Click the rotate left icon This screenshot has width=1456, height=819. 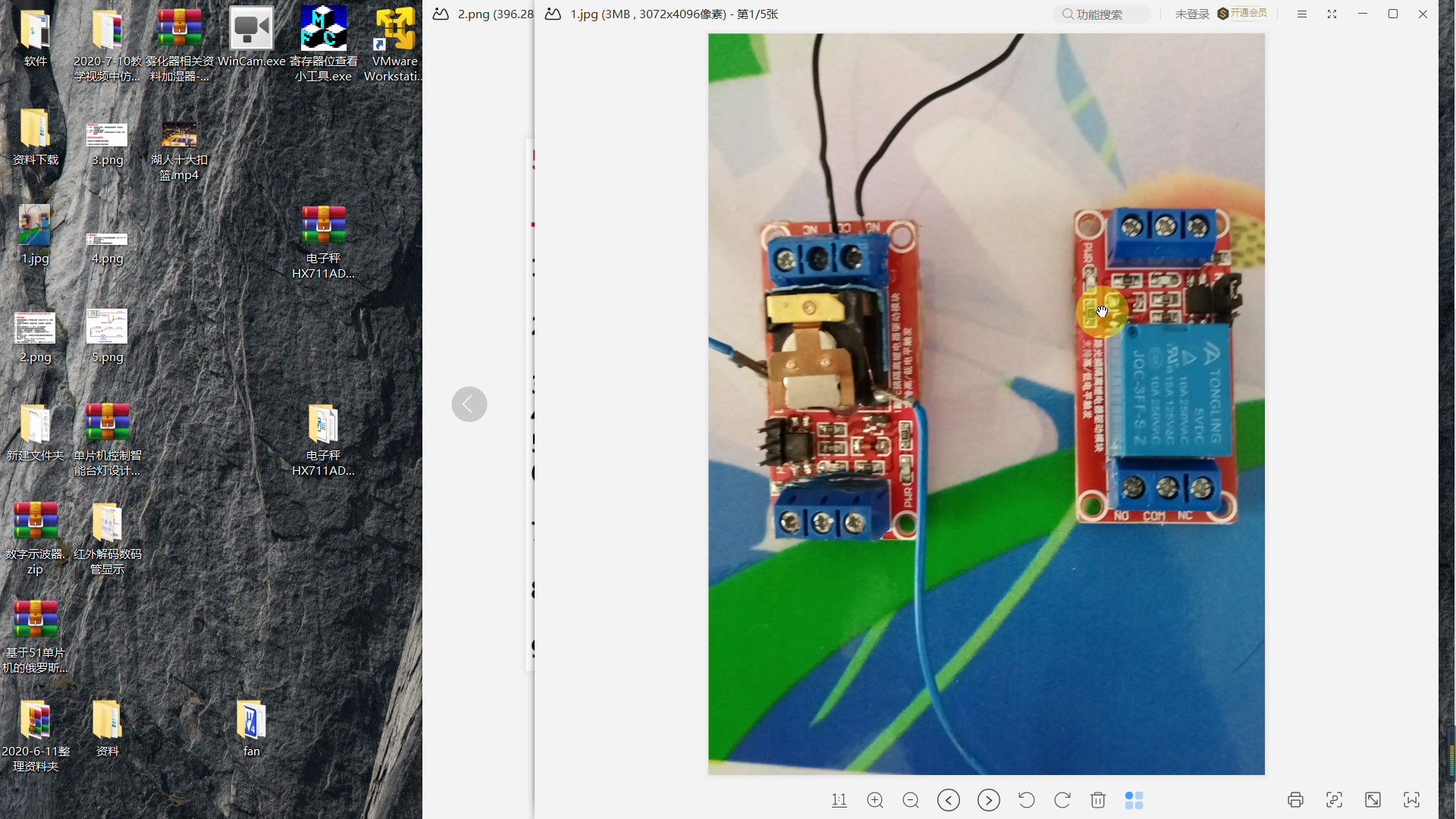tap(1025, 799)
